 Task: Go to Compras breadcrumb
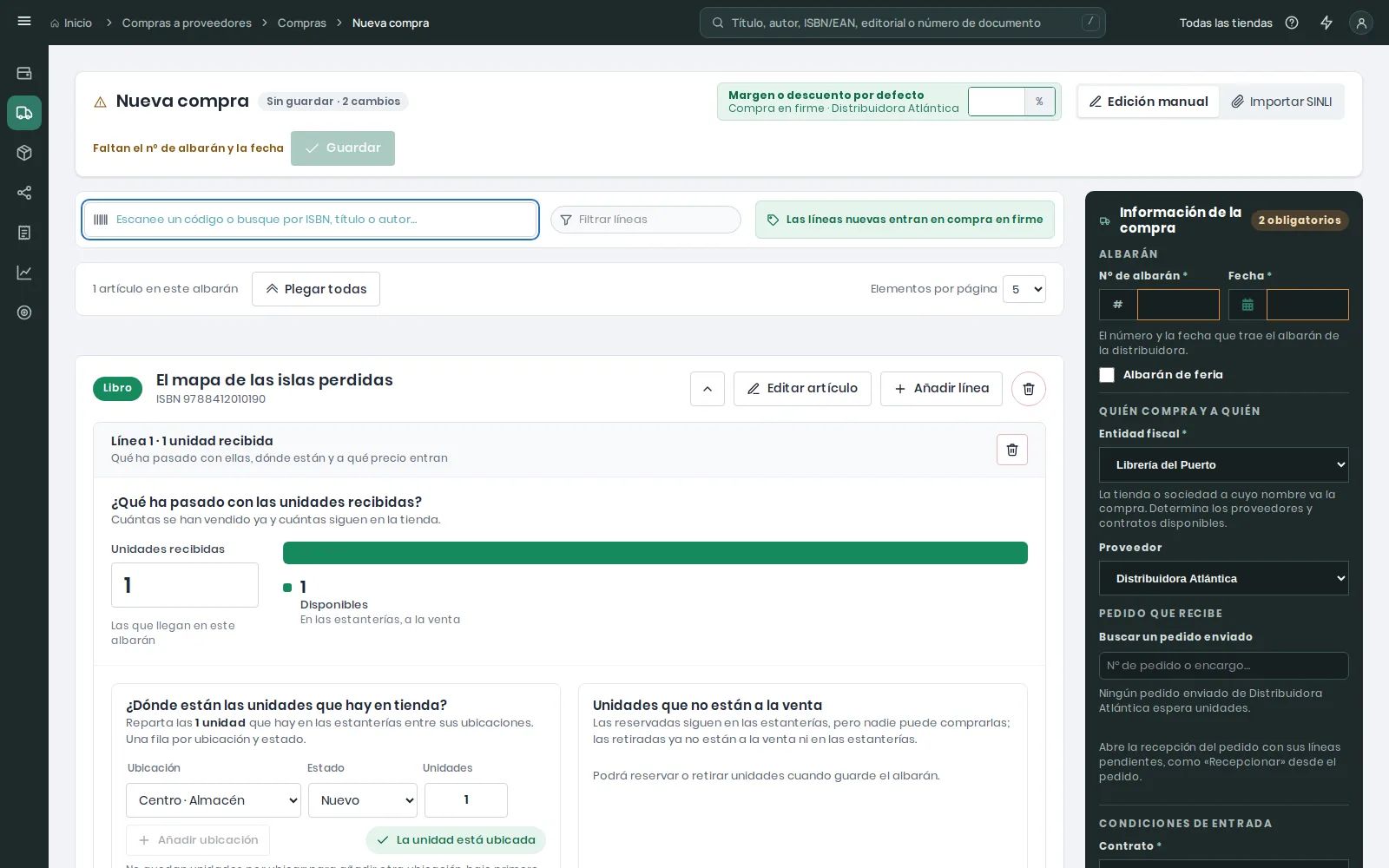[x=302, y=23]
